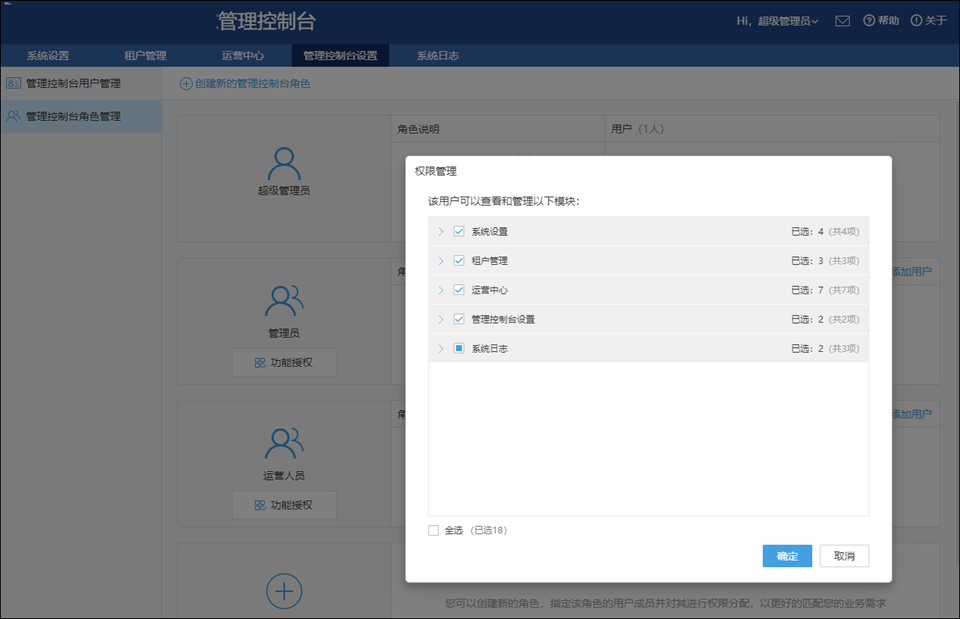Enable the 全选 select-all checkbox

click(x=433, y=531)
